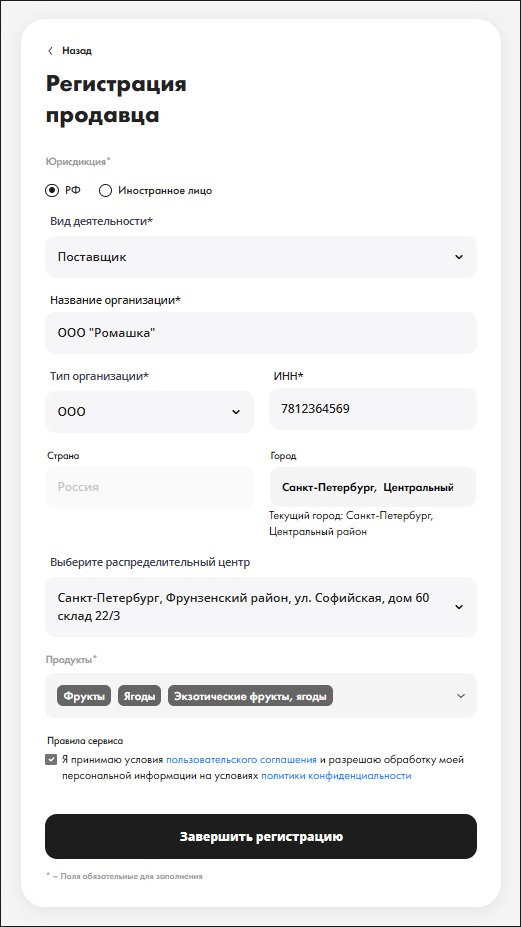Viewport: 521px width, 927px height.
Task: Open the Тип организации dropdown showing ООО
Action: coord(149,412)
